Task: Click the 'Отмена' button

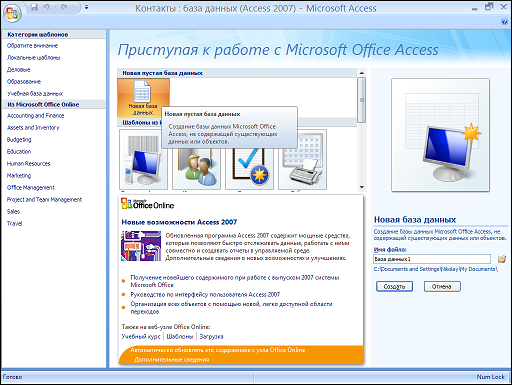Action: coord(442,286)
